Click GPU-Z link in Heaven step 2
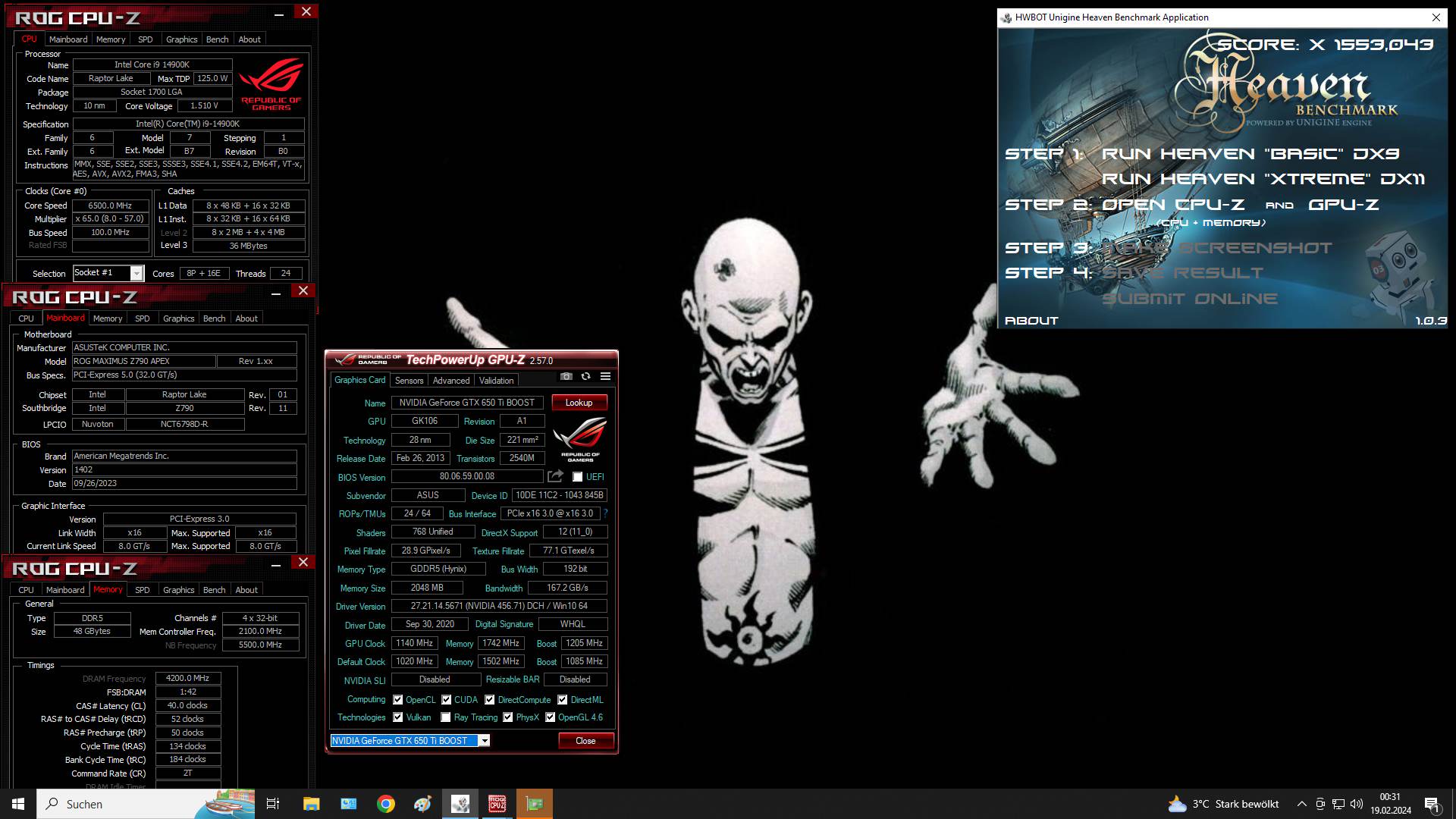Screen dimensions: 1456x819 click(x=1343, y=205)
